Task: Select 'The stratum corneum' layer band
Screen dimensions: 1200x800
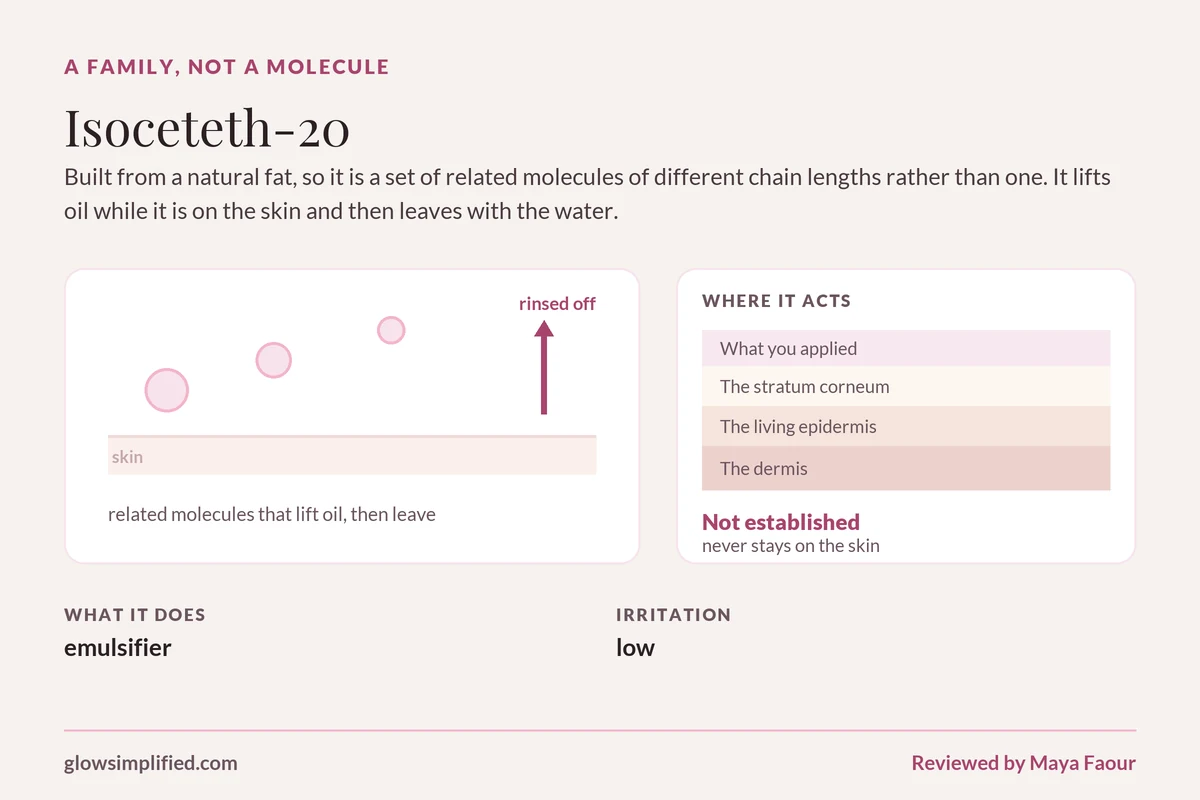Action: [906, 386]
